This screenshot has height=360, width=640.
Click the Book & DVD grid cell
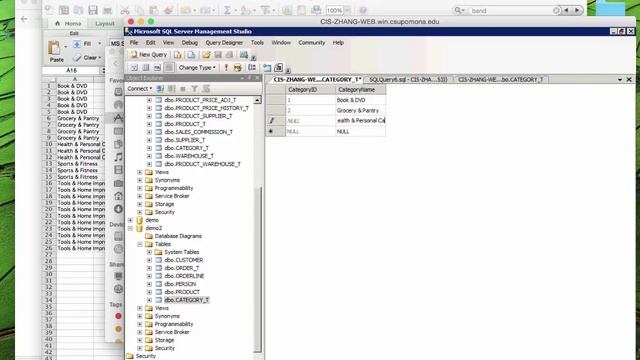pyautogui.click(x=360, y=100)
